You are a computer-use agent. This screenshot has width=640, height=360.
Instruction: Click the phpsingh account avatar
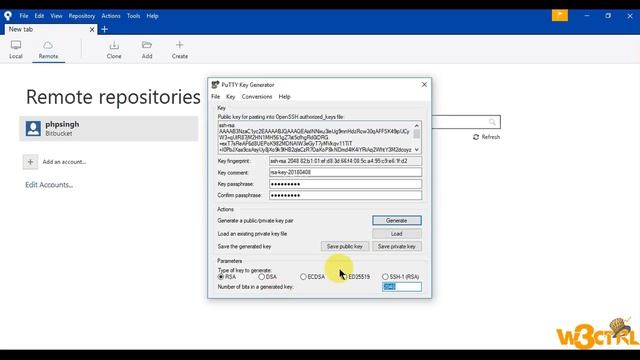point(33,128)
